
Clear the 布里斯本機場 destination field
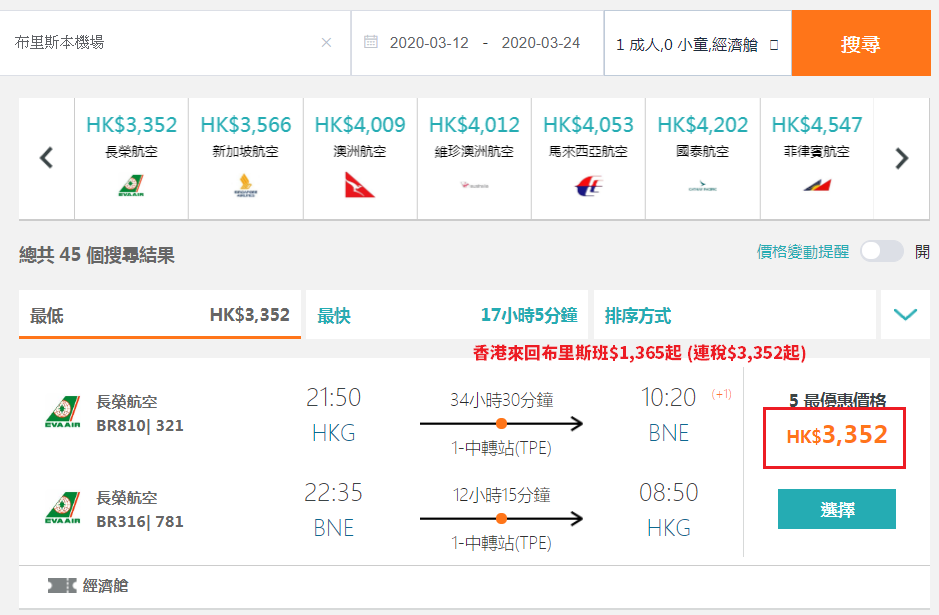[x=326, y=43]
